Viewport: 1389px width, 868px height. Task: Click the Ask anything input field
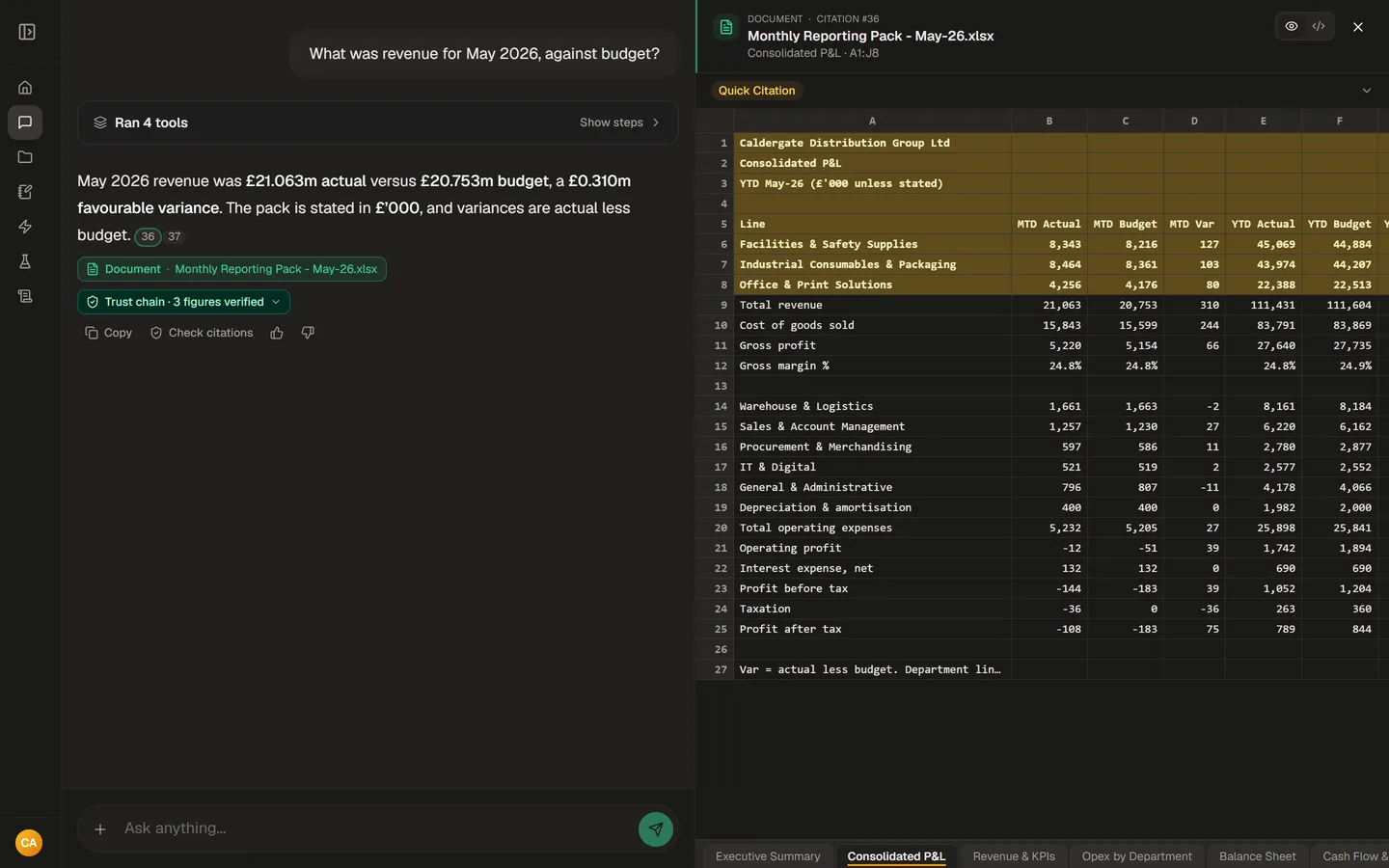tap(376, 828)
